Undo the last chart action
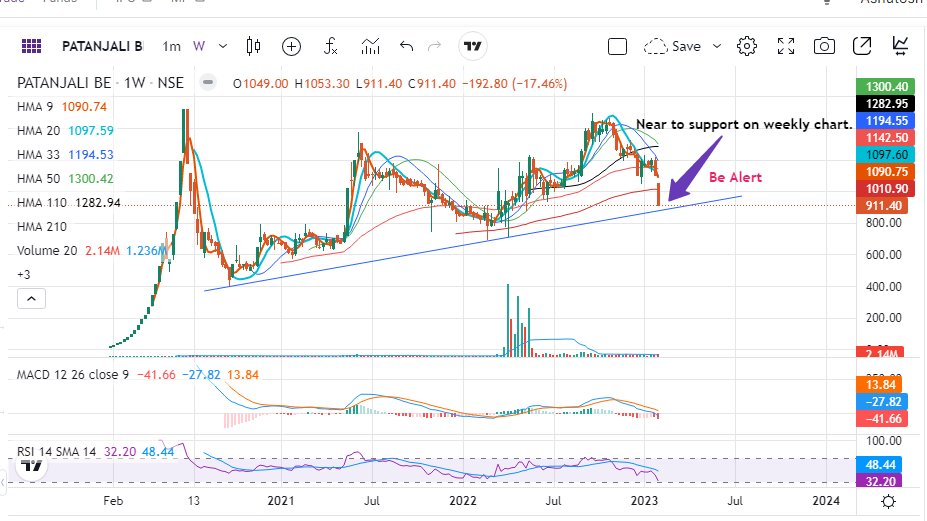 click(x=406, y=46)
